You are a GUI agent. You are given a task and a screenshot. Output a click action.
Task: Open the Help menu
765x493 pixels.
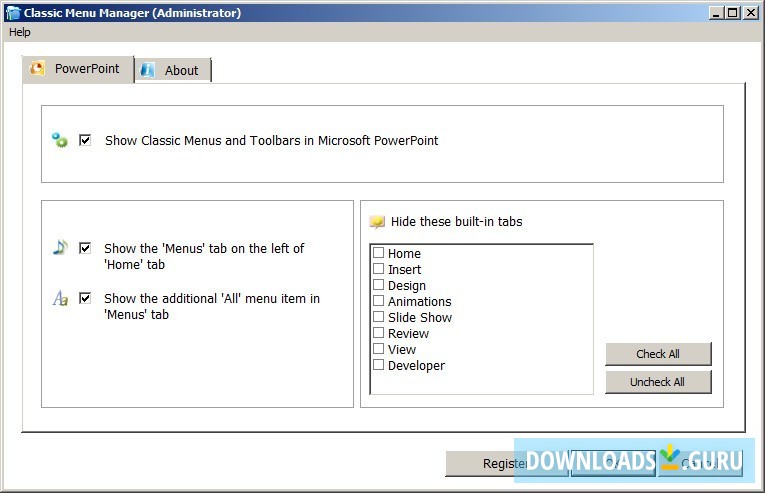[x=20, y=32]
